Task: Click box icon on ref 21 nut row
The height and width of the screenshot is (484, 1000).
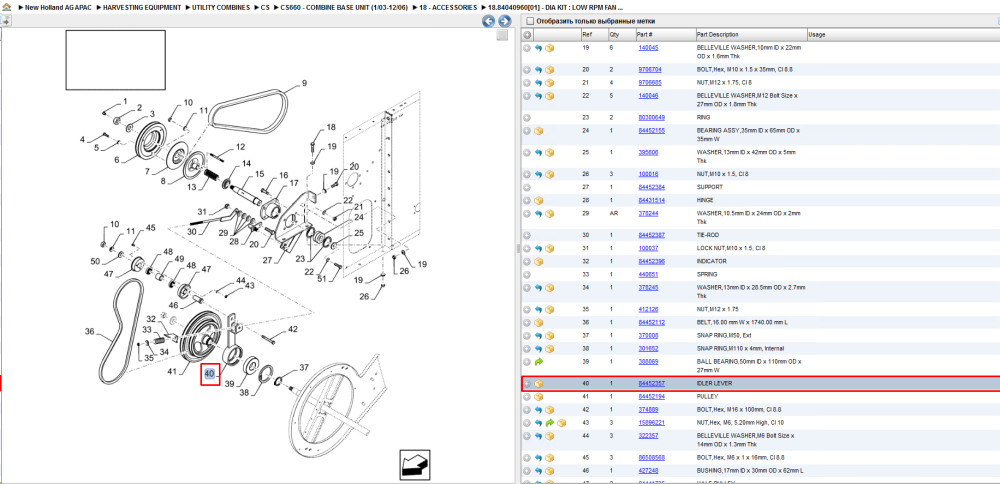Action: point(549,82)
